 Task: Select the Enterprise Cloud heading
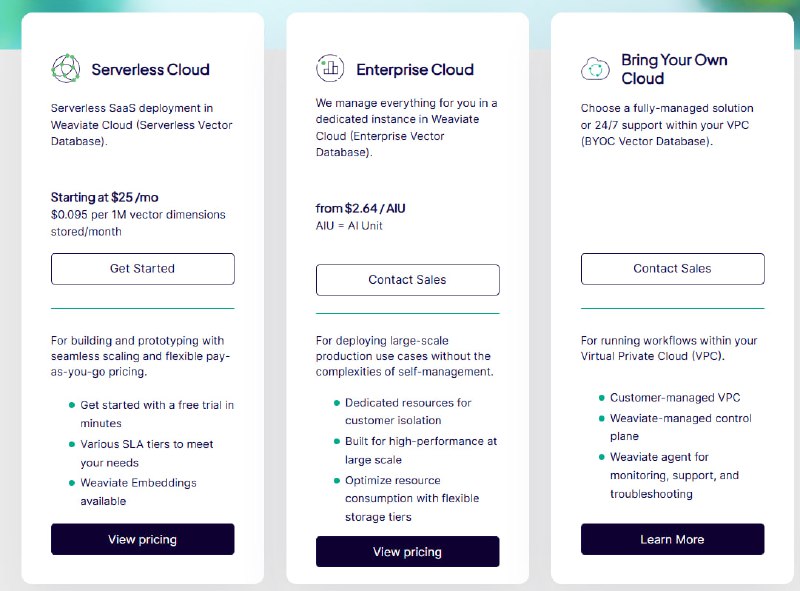click(x=416, y=69)
